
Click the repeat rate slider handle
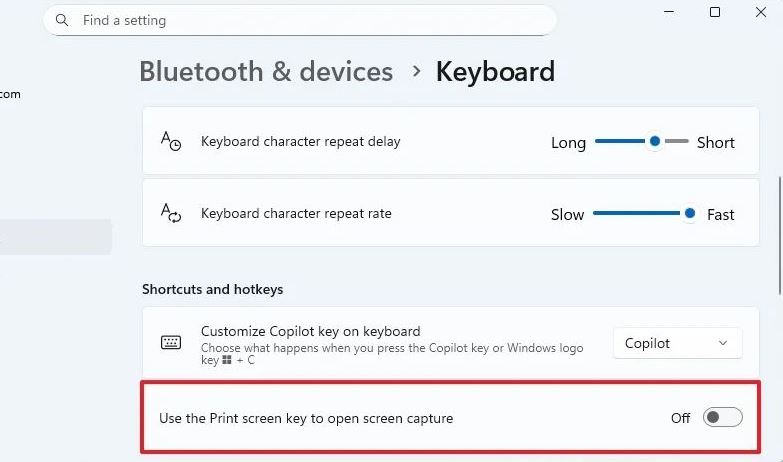690,213
